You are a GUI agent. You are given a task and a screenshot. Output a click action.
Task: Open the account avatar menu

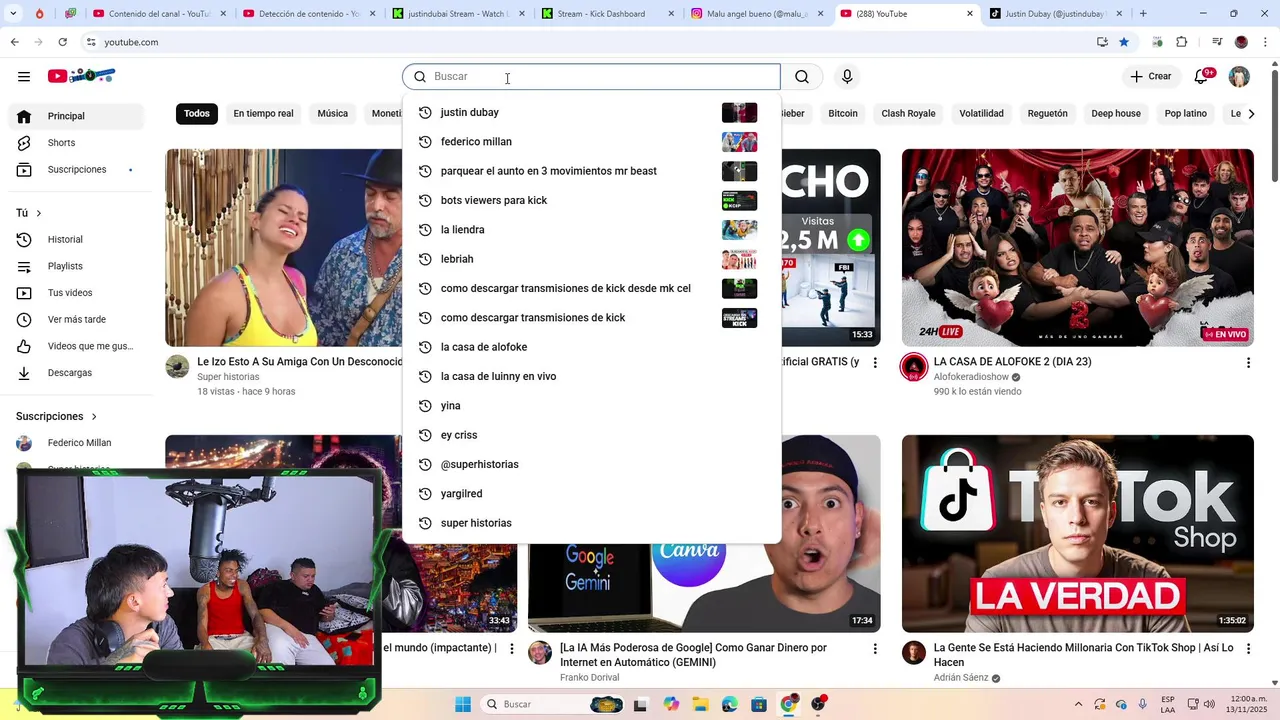1239,77
